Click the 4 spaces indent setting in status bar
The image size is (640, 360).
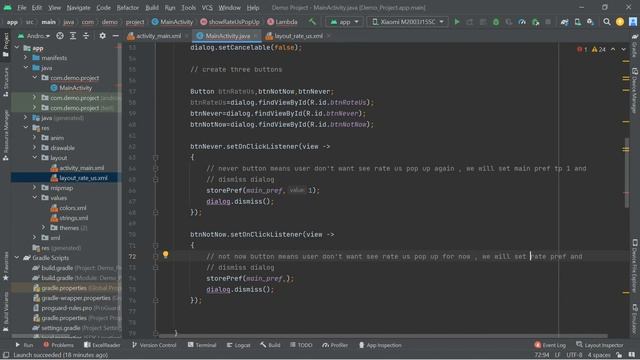tap(599, 355)
